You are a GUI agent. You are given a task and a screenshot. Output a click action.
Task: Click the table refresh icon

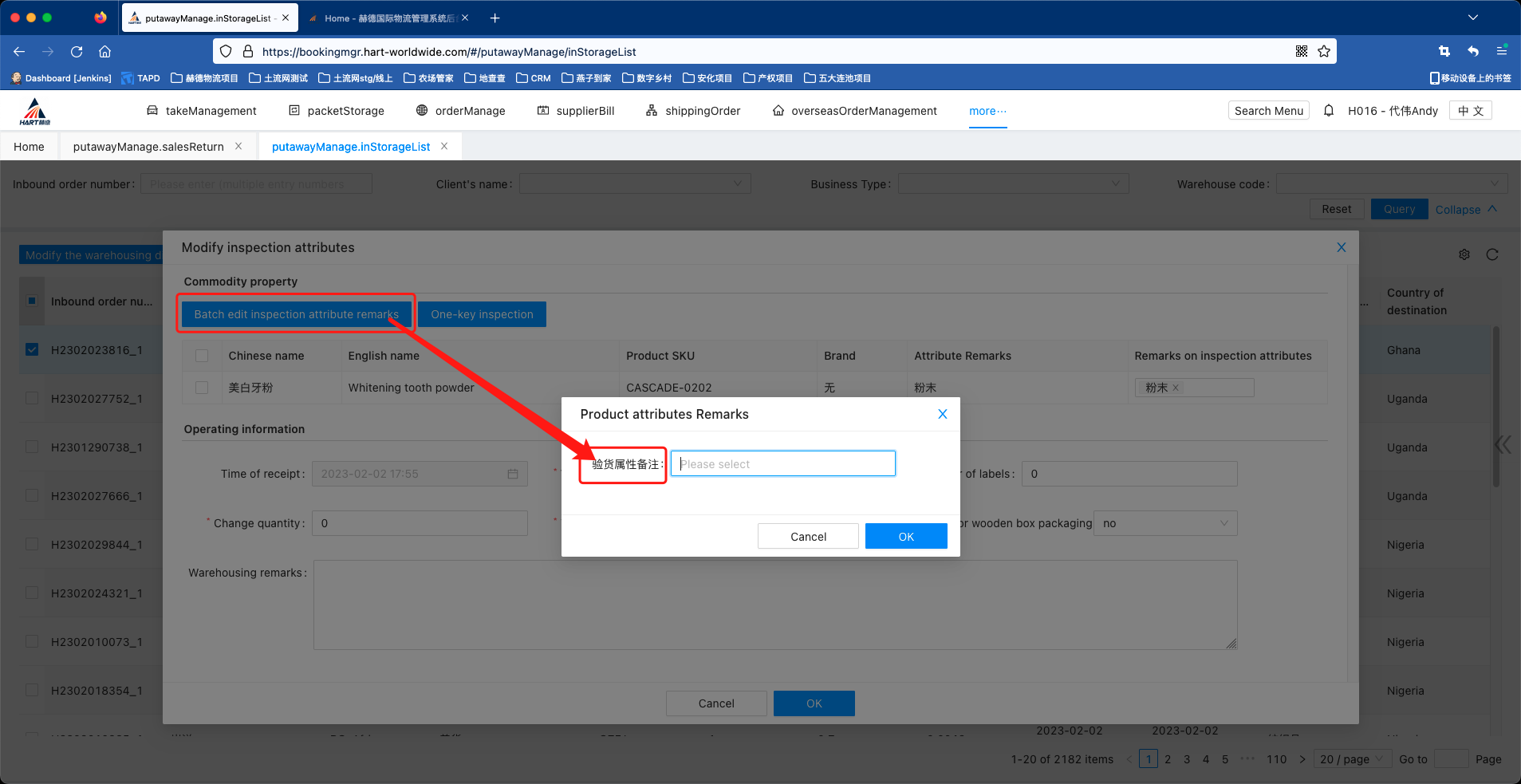tap(1492, 254)
